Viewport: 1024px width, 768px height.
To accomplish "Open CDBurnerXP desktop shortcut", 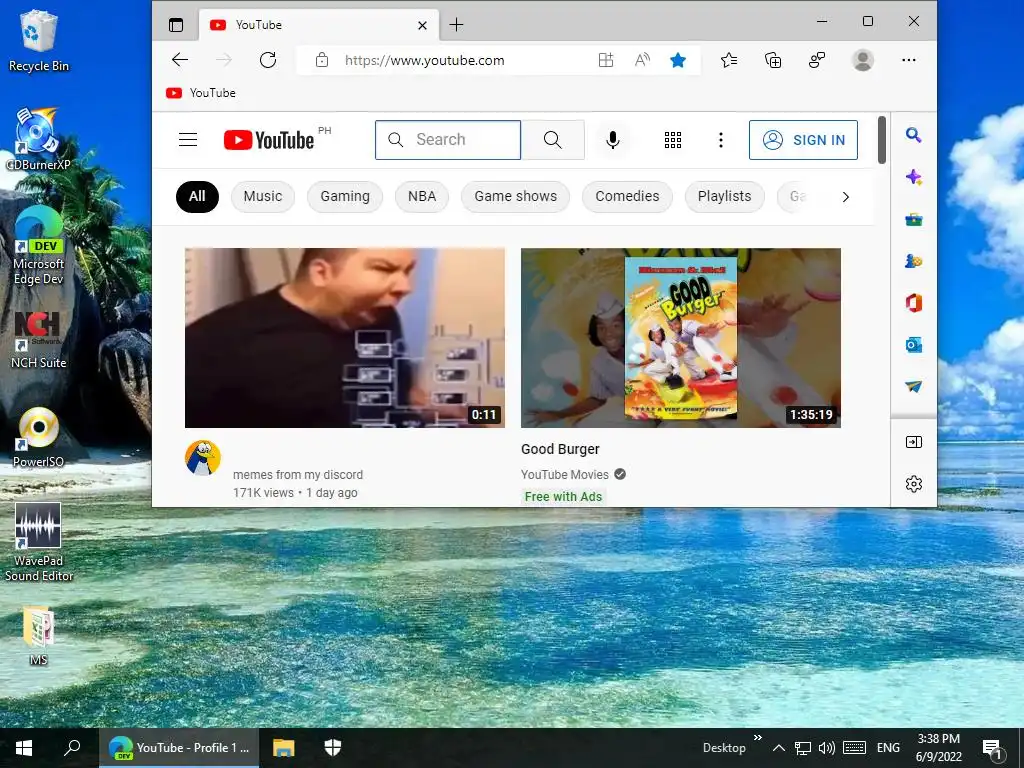I will pyautogui.click(x=39, y=138).
